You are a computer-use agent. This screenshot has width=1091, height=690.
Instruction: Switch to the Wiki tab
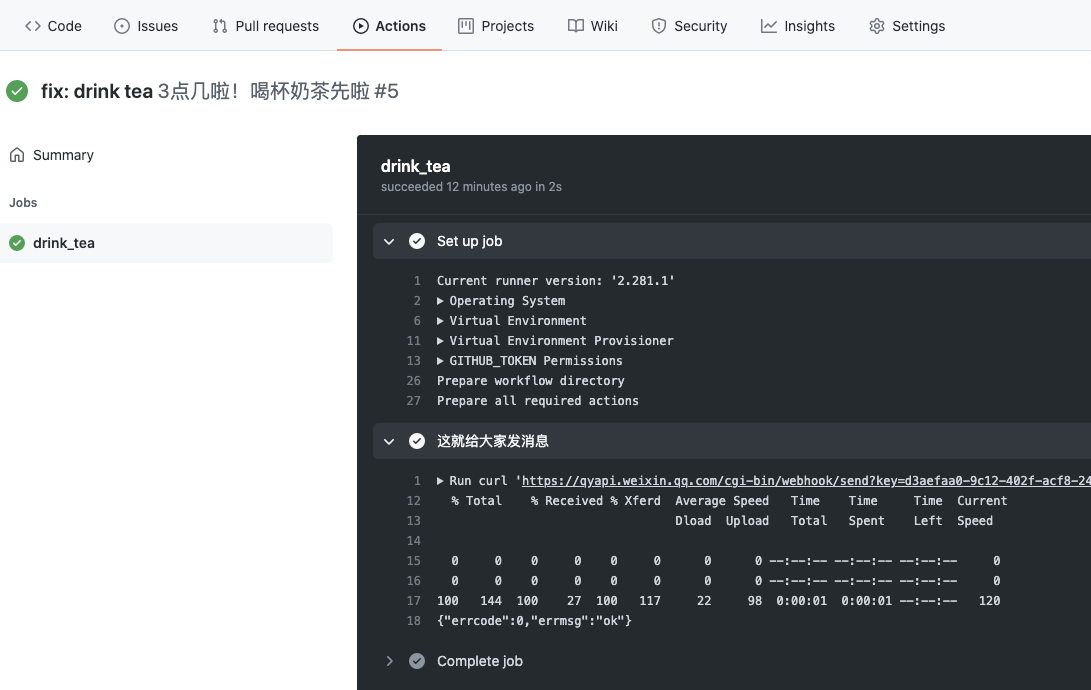[593, 26]
